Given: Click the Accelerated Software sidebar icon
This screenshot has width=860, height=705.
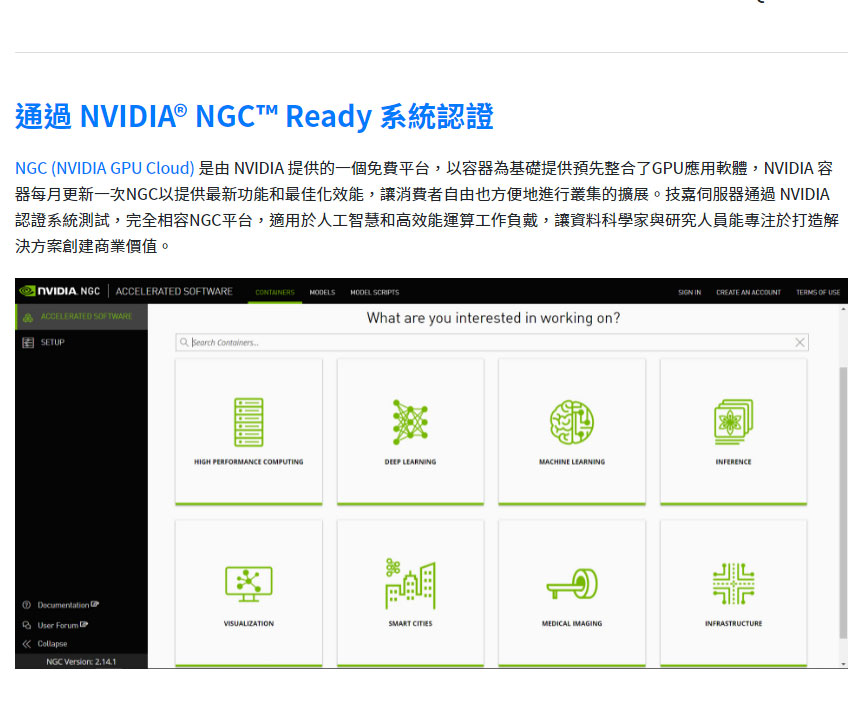Looking at the screenshot, I should tap(28, 317).
